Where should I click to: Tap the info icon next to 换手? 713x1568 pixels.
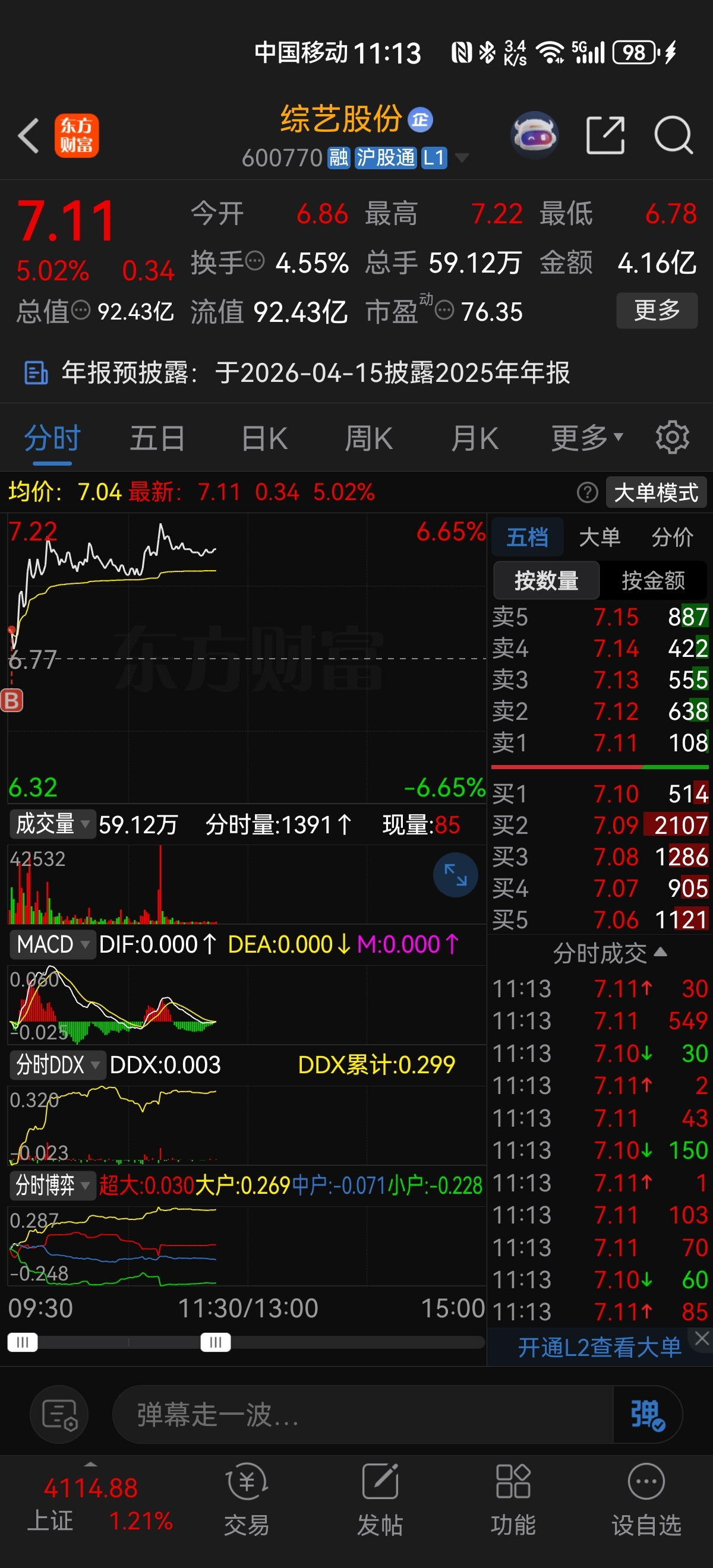(255, 261)
